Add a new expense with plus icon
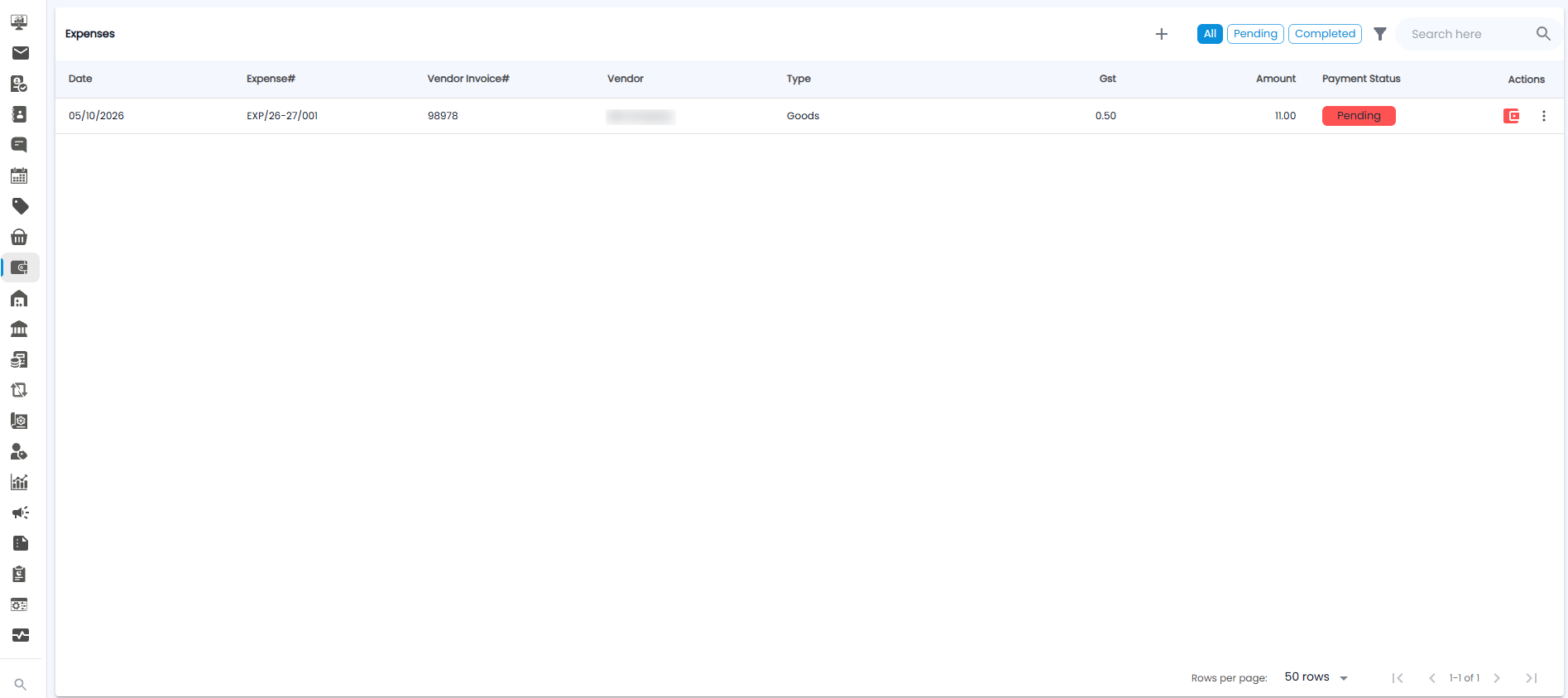Image resolution: width=1568 pixels, height=698 pixels. coord(1162,34)
